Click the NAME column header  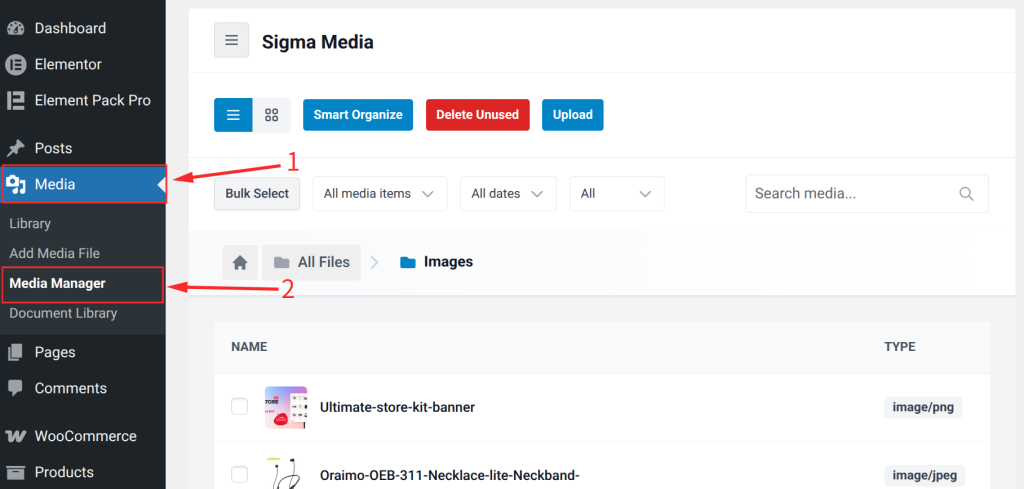249,347
